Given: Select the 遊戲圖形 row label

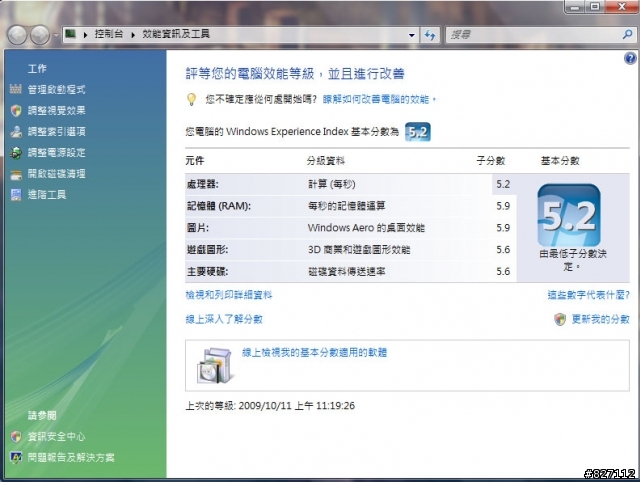Looking at the screenshot, I should (x=207, y=250).
